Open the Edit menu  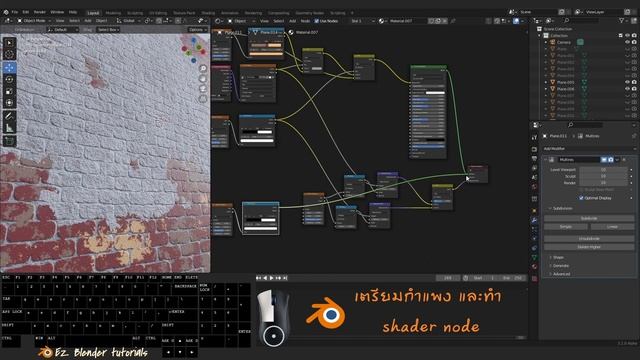tap(26, 12)
